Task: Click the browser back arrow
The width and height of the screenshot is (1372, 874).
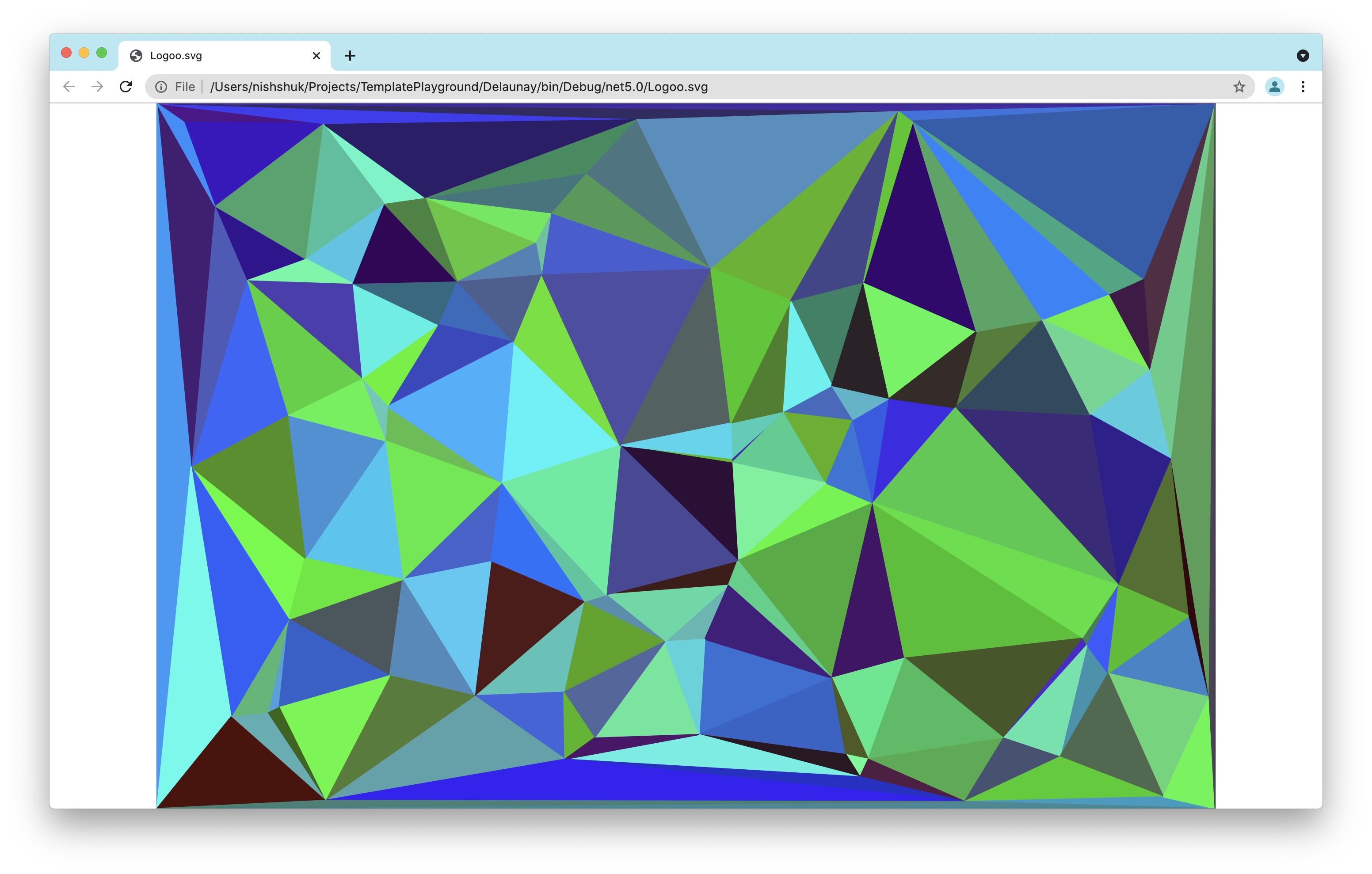Action: click(69, 87)
